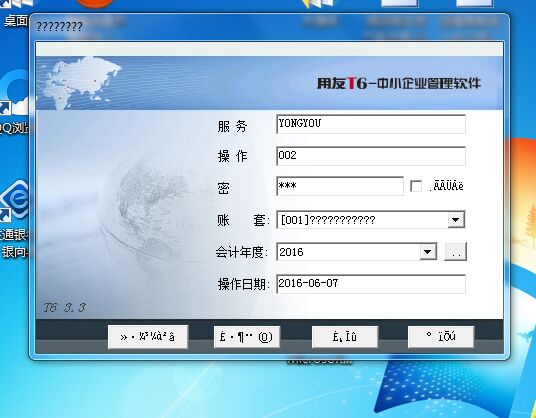This screenshot has height=418, width=536.
Task: Select the [001] account set combo box
Action: (x=371, y=220)
